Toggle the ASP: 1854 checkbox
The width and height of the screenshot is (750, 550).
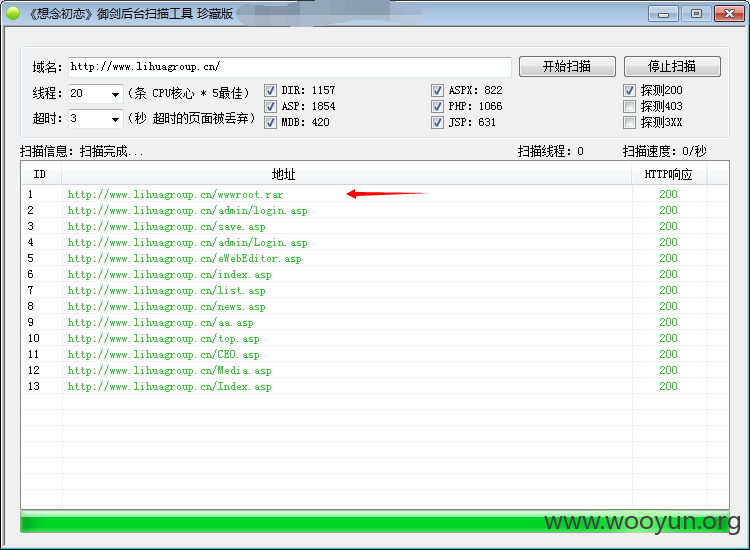[x=270, y=106]
